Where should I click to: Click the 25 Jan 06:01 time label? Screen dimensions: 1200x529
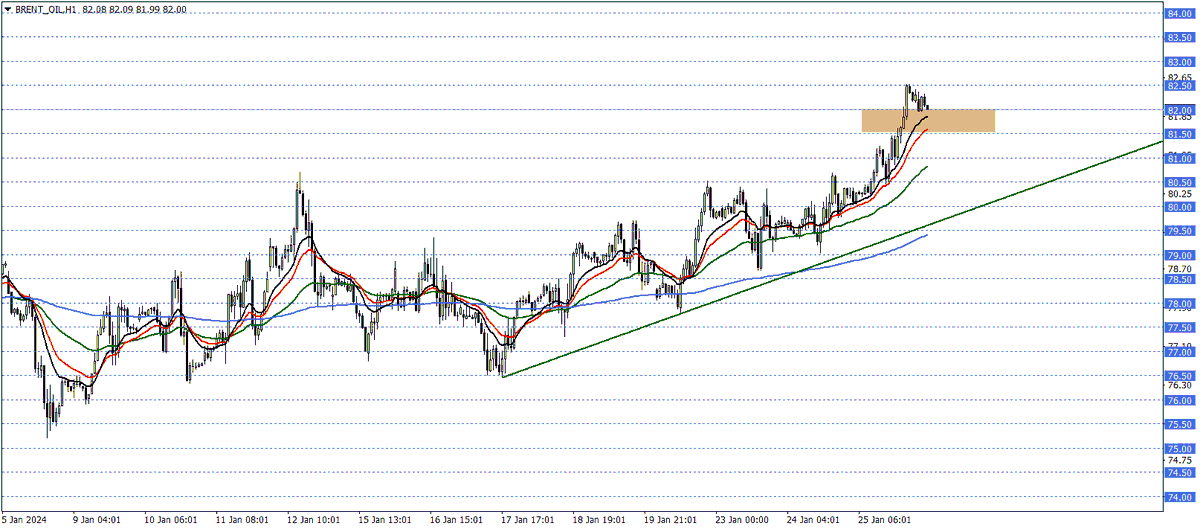click(884, 520)
